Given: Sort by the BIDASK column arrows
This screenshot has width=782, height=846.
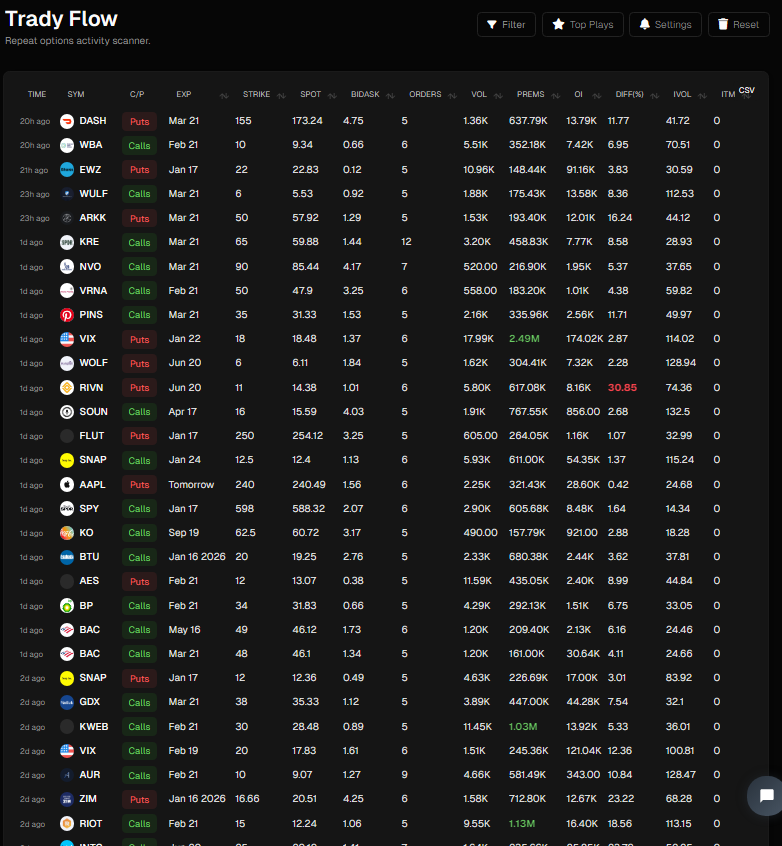Looking at the screenshot, I should pos(391,95).
